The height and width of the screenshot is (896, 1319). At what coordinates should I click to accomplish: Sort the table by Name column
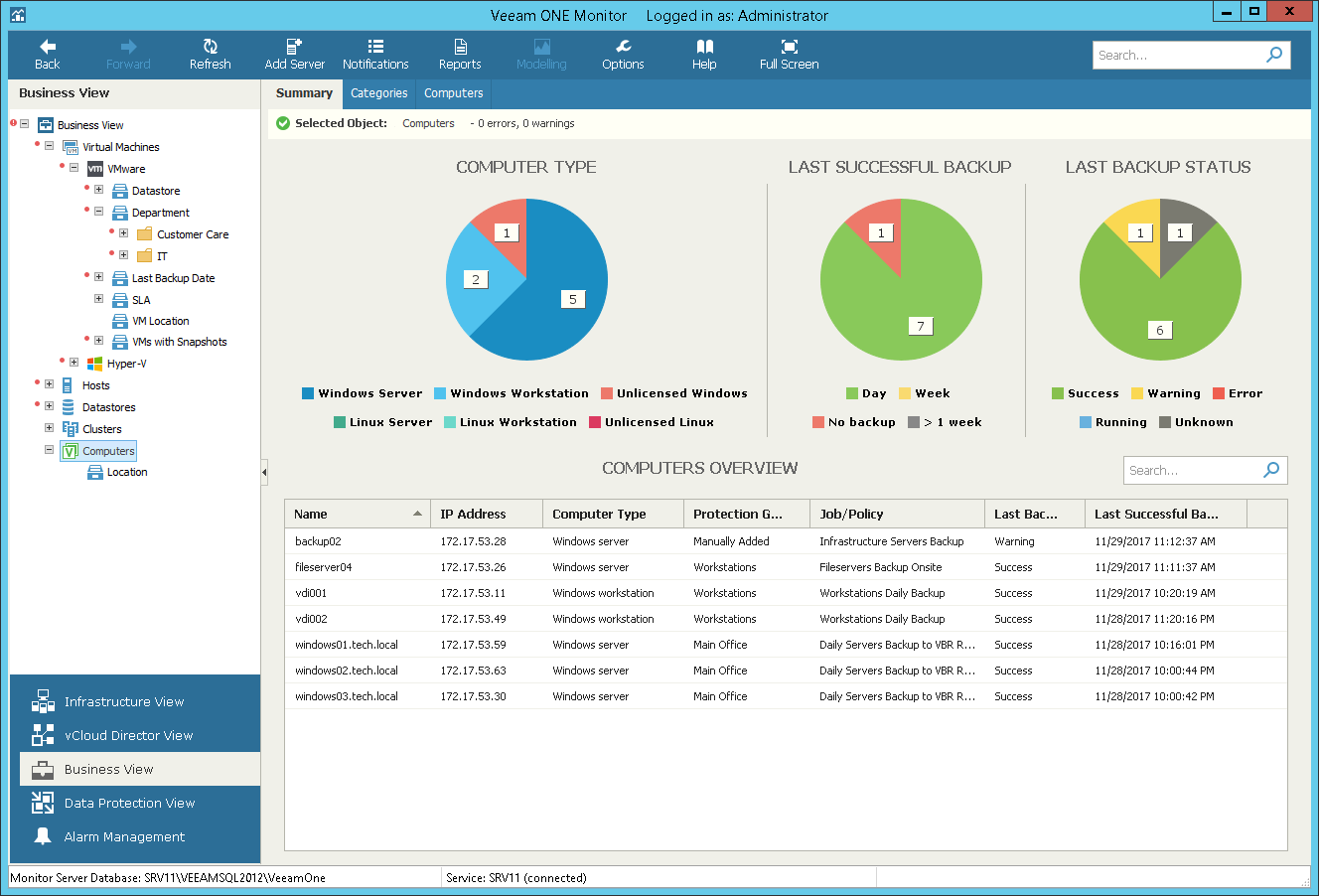(x=358, y=514)
